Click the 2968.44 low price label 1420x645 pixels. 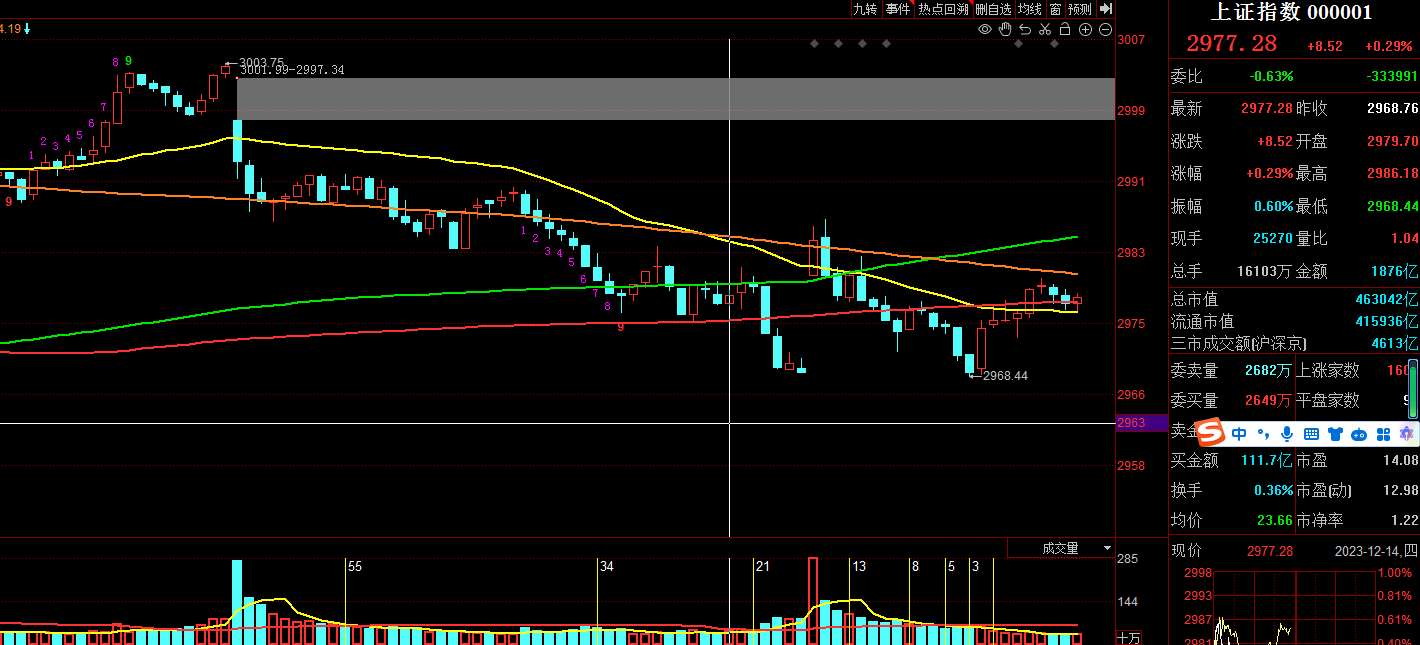click(x=1005, y=376)
